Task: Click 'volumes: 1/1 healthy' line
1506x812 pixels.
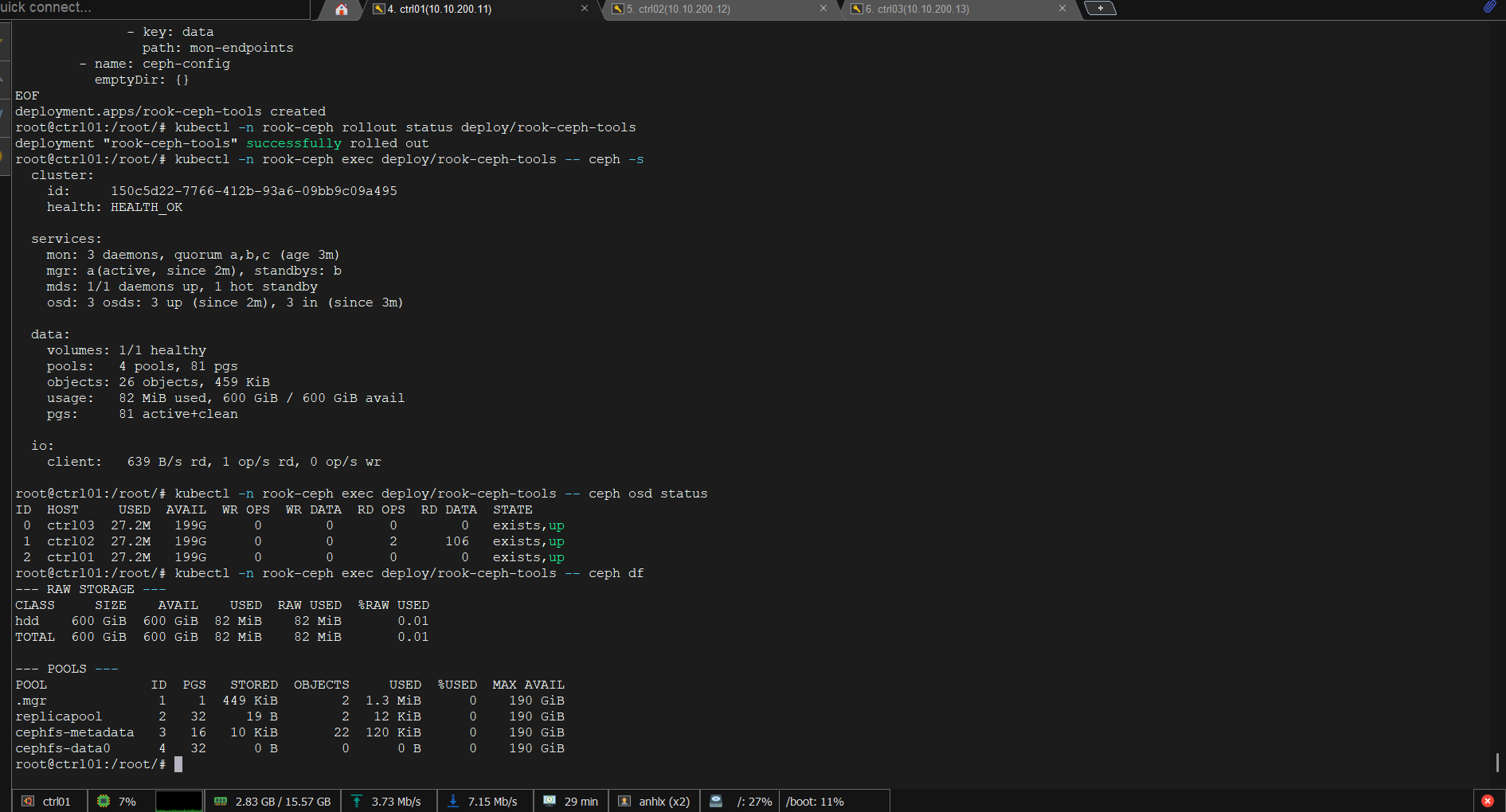Action: click(127, 350)
